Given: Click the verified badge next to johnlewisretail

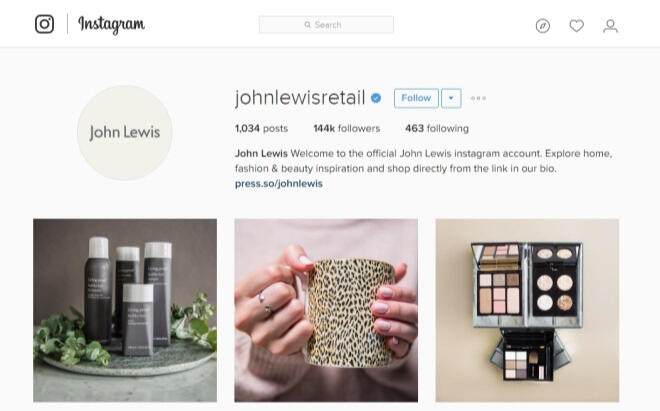Looking at the screenshot, I should [x=376, y=98].
